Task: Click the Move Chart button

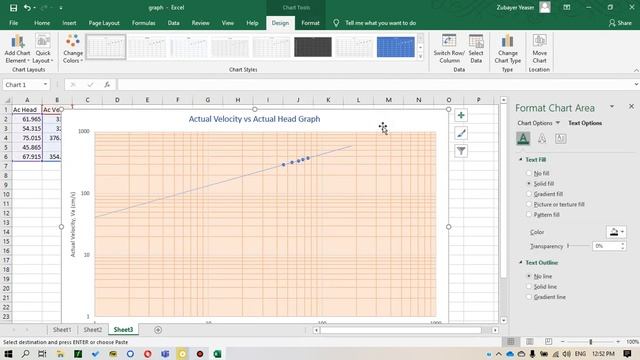Action: (539, 49)
